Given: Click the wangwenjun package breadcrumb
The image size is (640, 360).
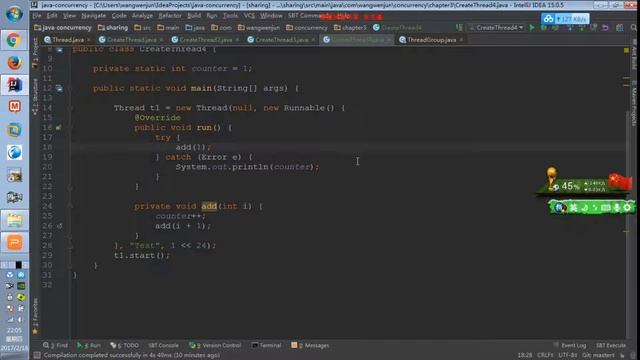Looking at the screenshot, I should point(259,28).
